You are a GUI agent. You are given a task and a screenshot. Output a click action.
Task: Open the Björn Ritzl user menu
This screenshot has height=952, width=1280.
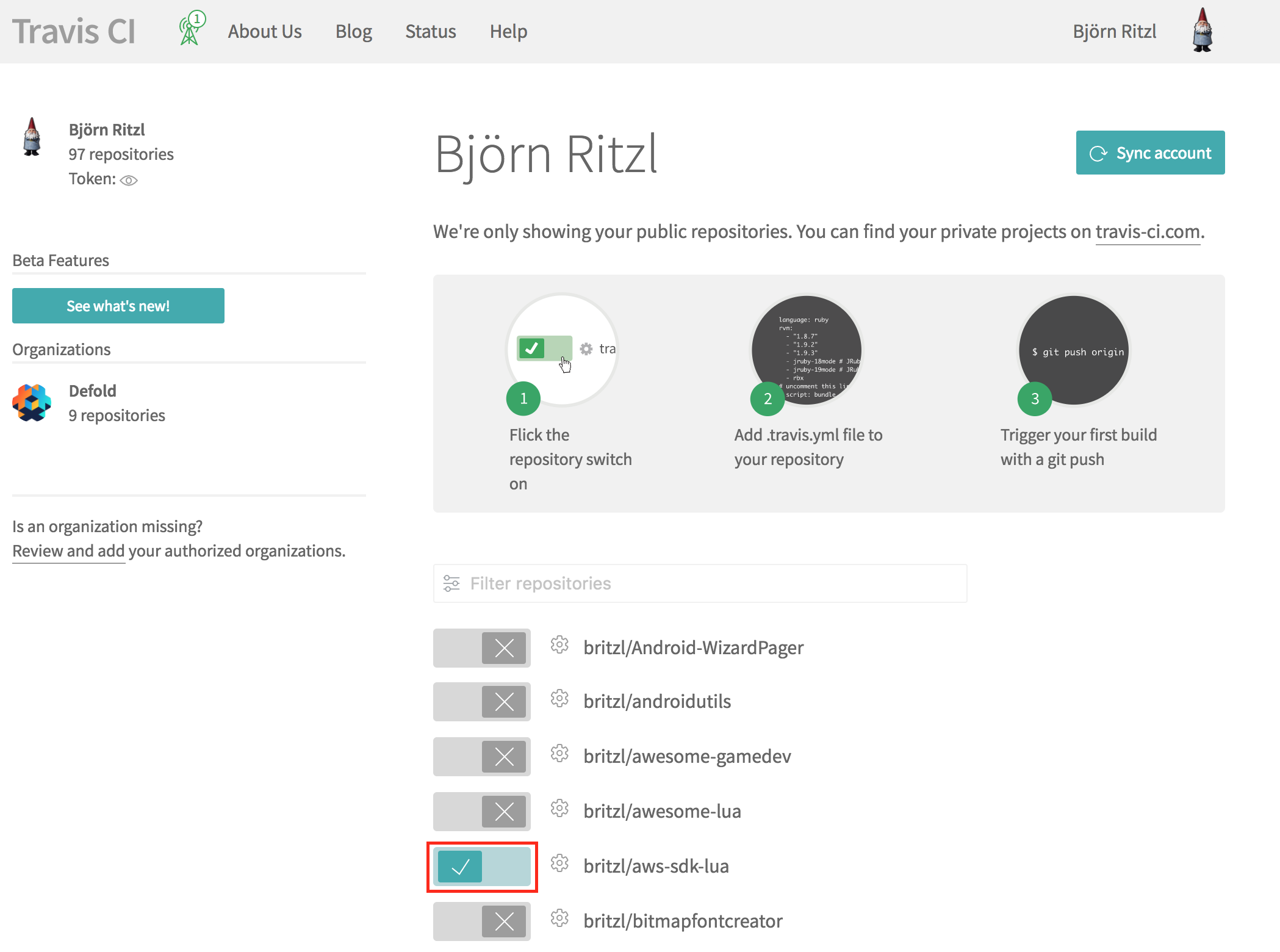click(1114, 32)
